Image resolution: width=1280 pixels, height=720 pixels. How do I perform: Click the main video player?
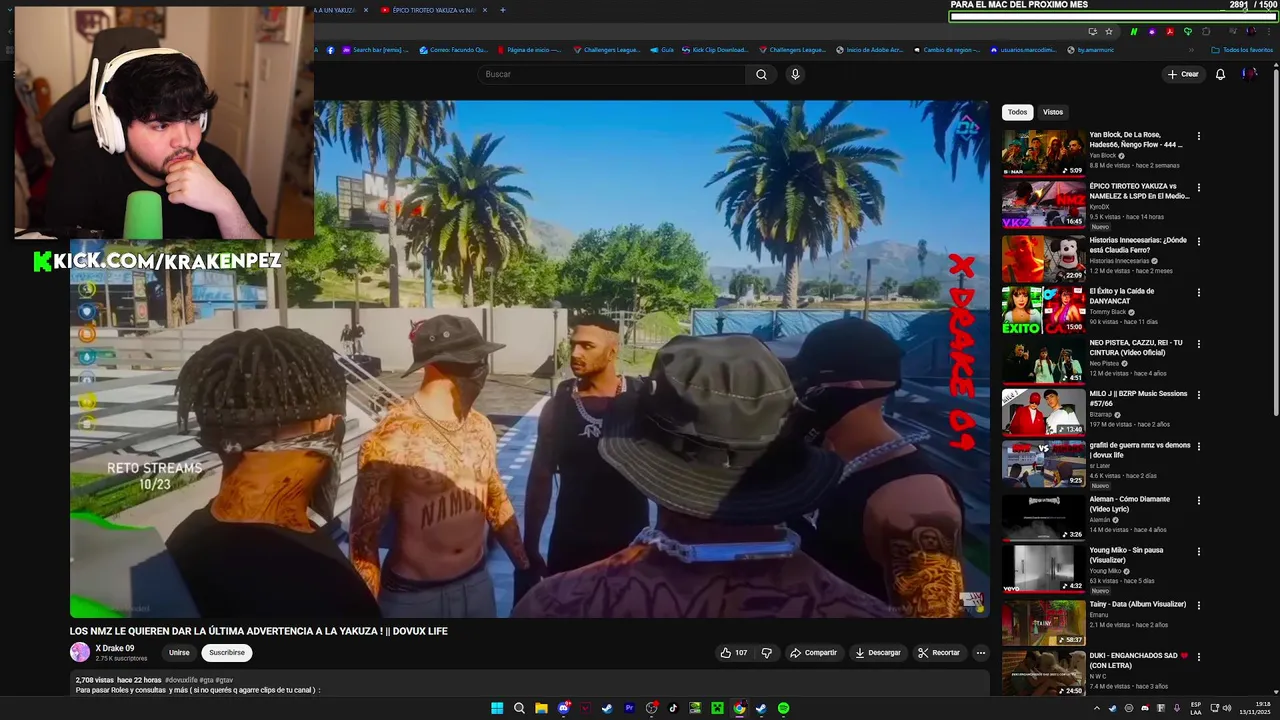tap(530, 358)
